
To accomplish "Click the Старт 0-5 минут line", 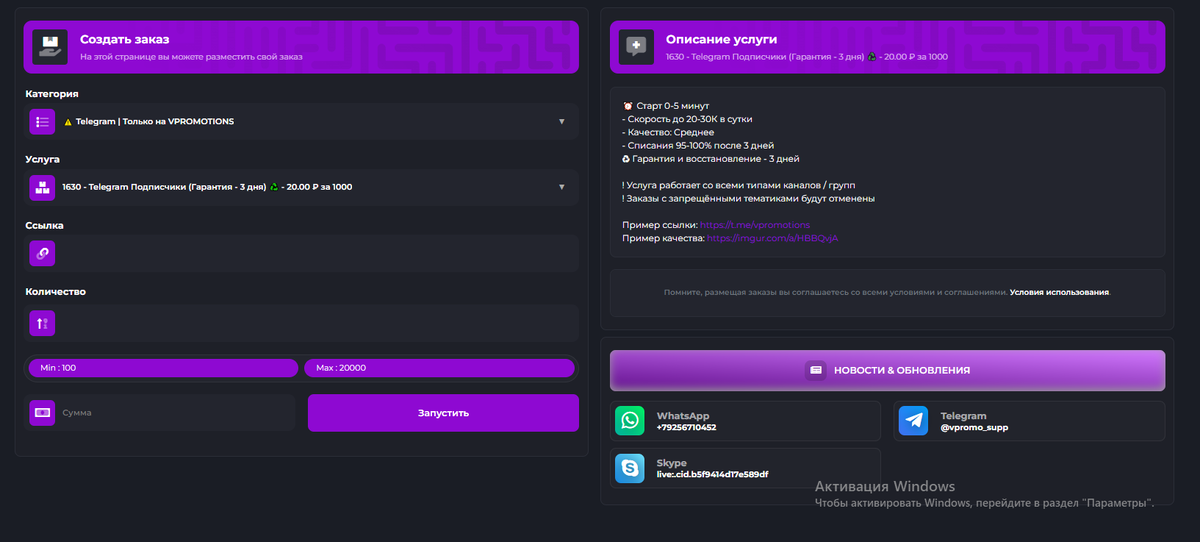I will click(x=665, y=106).
